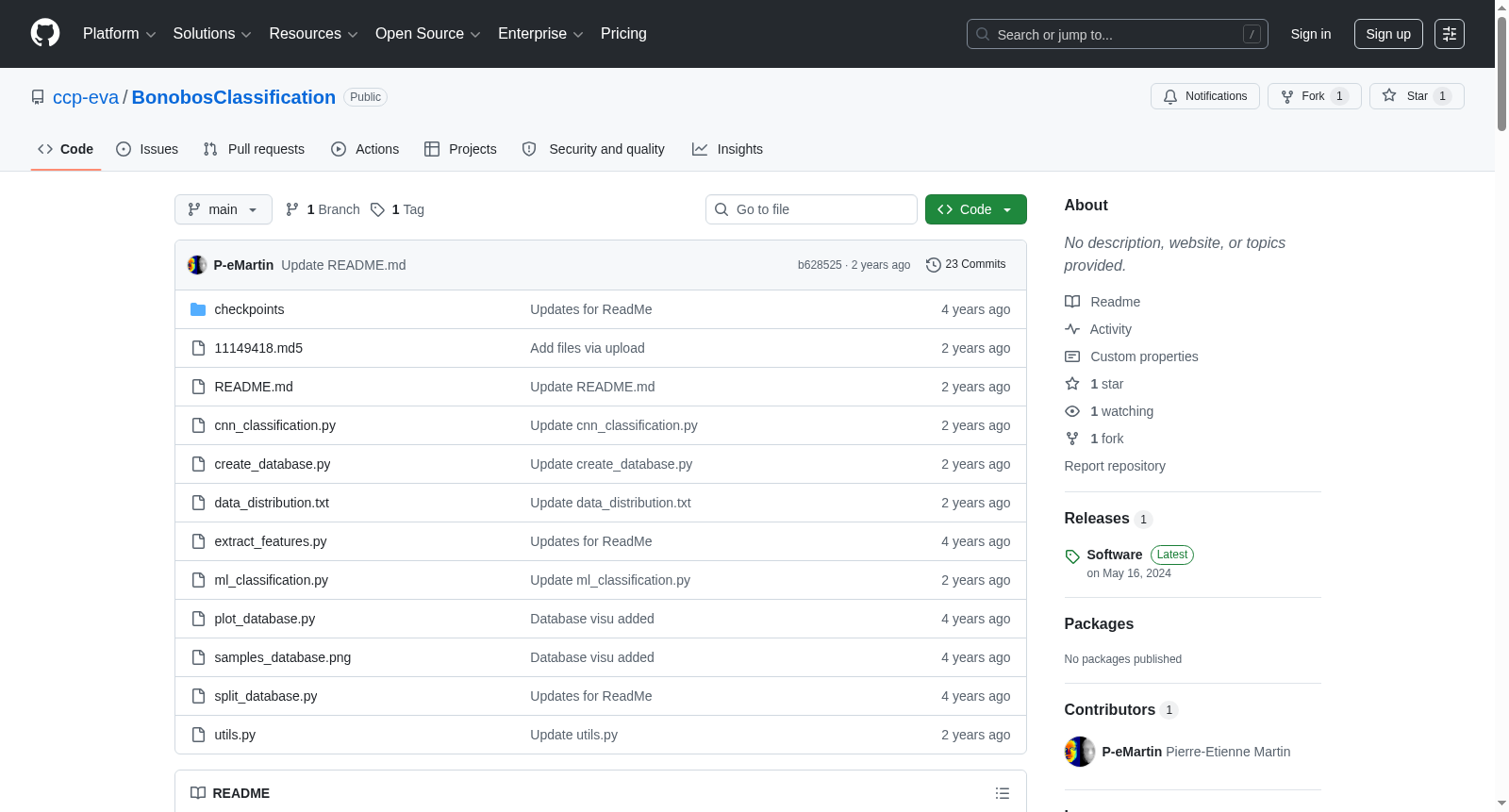Click the book icon beside README heading
The width and height of the screenshot is (1509, 812).
(x=198, y=793)
